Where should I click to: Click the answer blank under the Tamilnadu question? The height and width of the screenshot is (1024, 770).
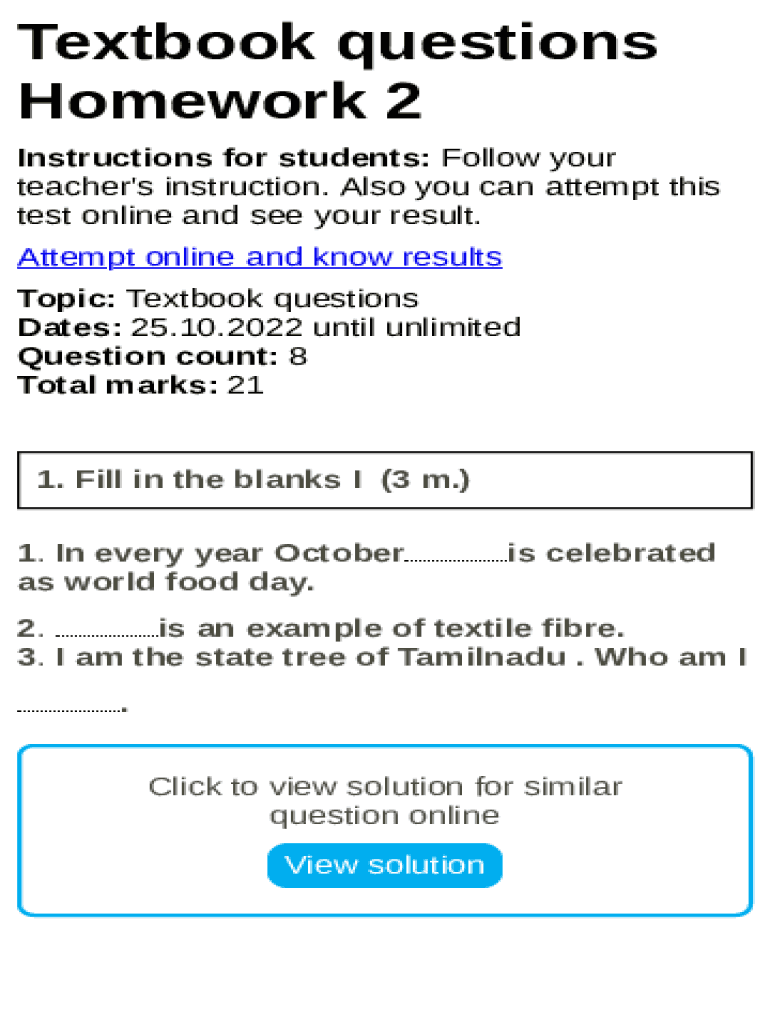click(70, 705)
